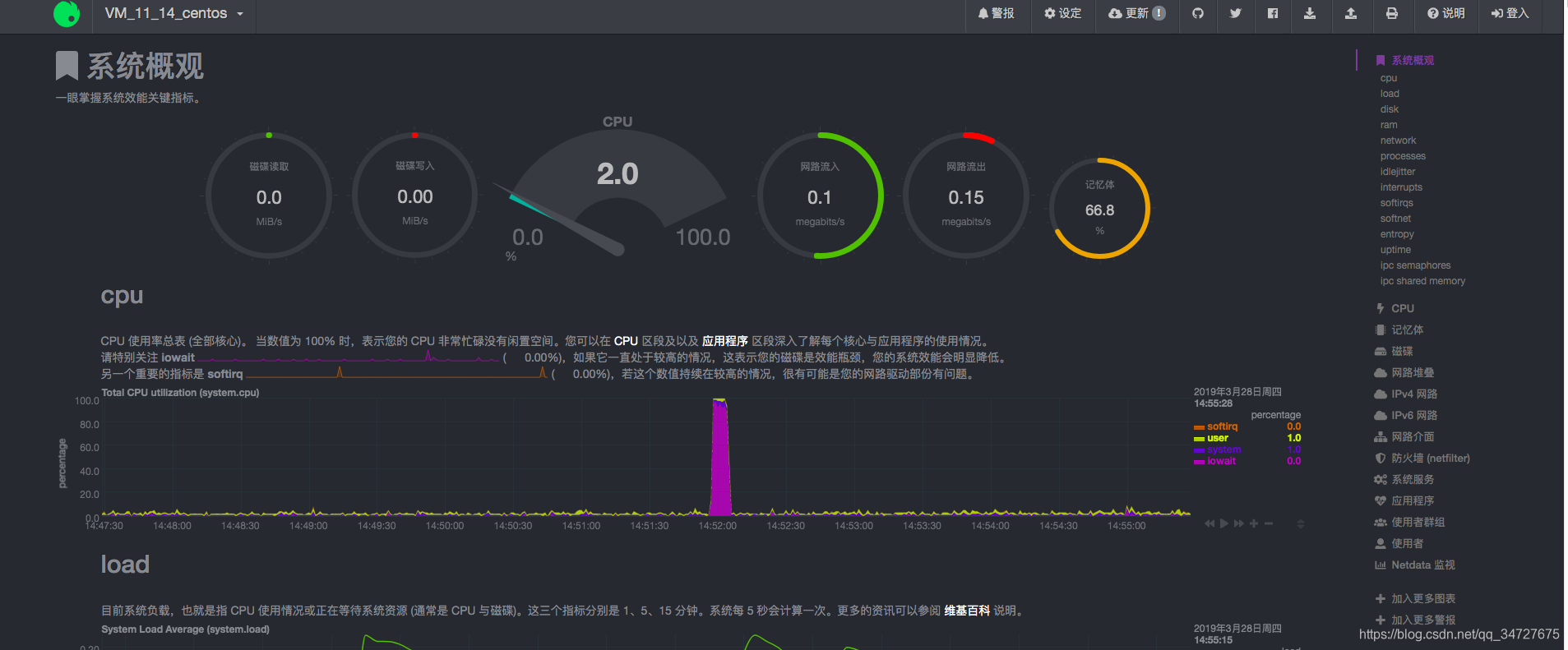Open the 设定 settings gear
This screenshot has width=1568, height=650.
pos(1063,14)
